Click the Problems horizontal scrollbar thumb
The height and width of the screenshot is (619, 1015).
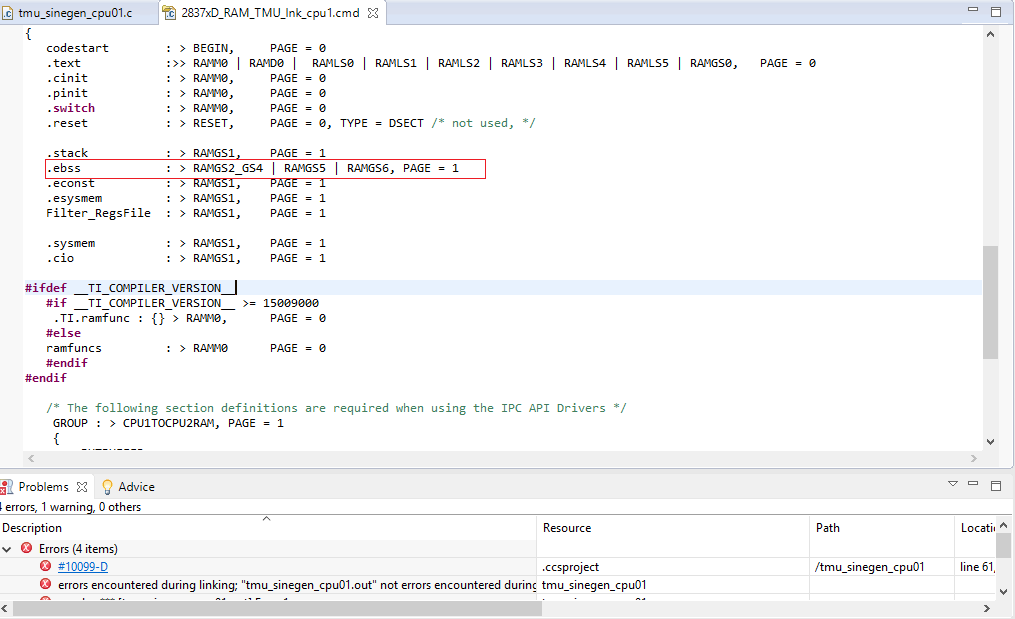point(277,609)
